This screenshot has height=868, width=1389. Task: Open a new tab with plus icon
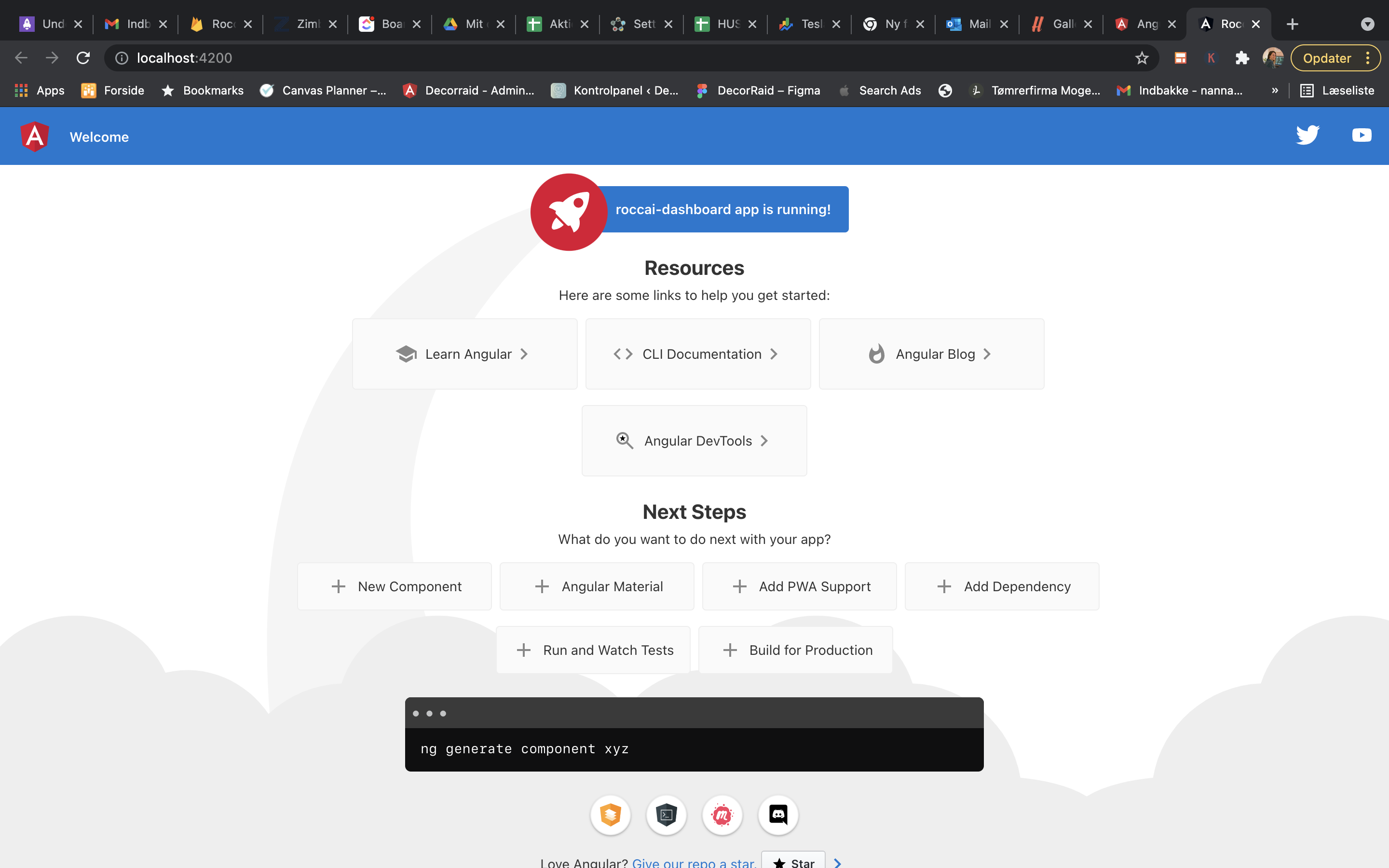(x=1292, y=24)
